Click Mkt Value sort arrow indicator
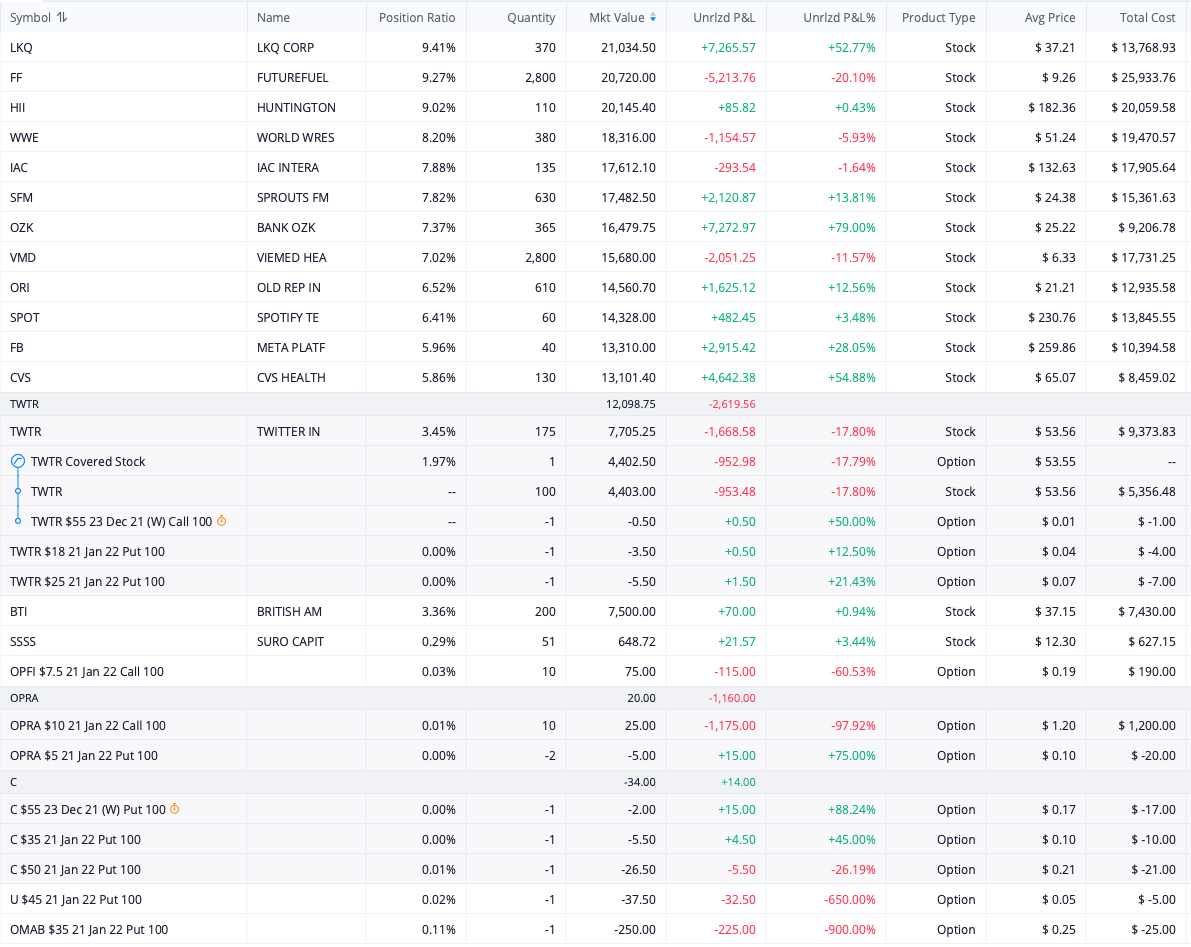 coord(653,17)
